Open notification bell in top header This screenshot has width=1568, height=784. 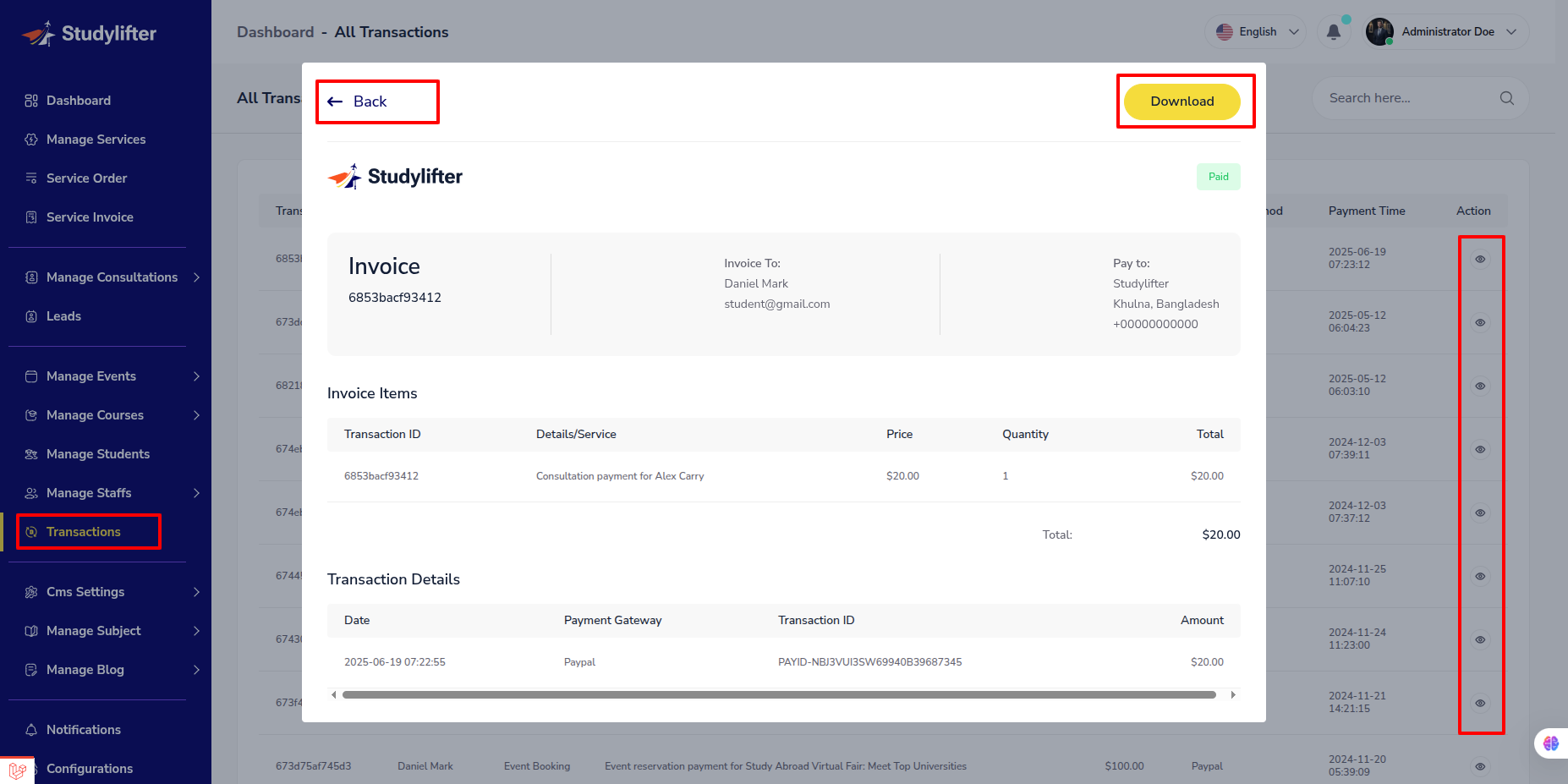tap(1334, 32)
